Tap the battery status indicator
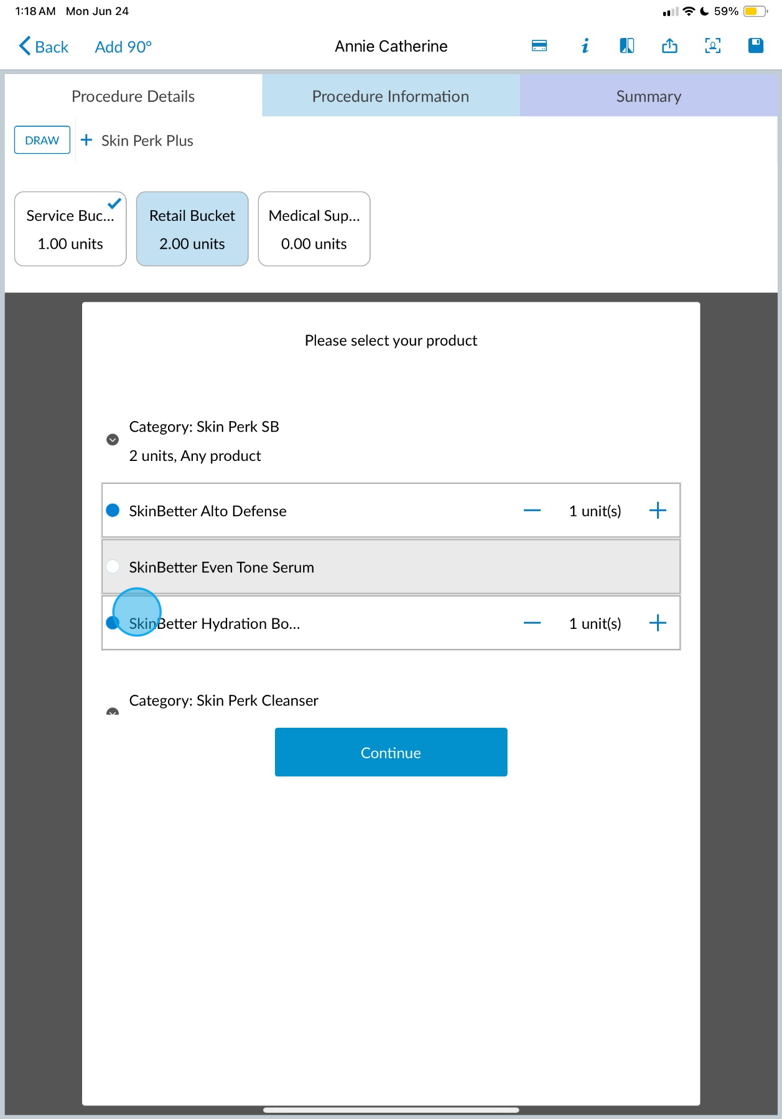782x1119 pixels. click(755, 11)
